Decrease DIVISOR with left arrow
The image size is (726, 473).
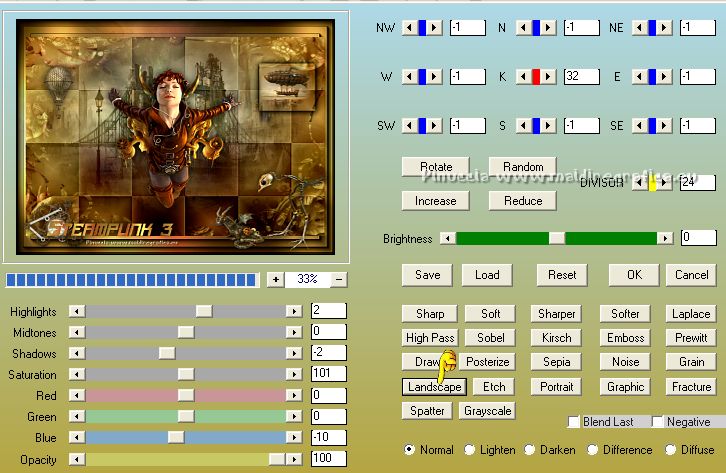point(639,183)
